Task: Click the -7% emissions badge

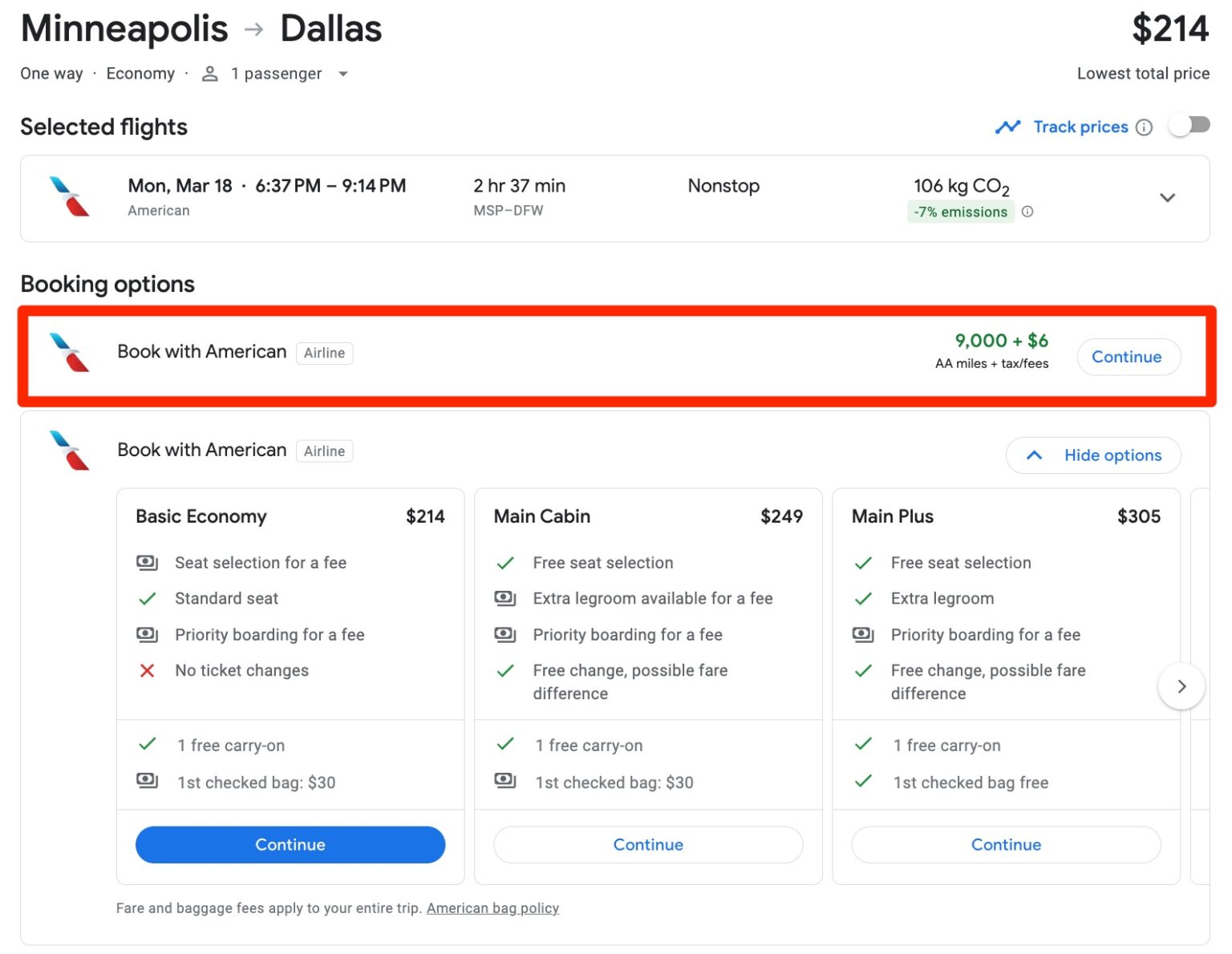Action: point(961,212)
